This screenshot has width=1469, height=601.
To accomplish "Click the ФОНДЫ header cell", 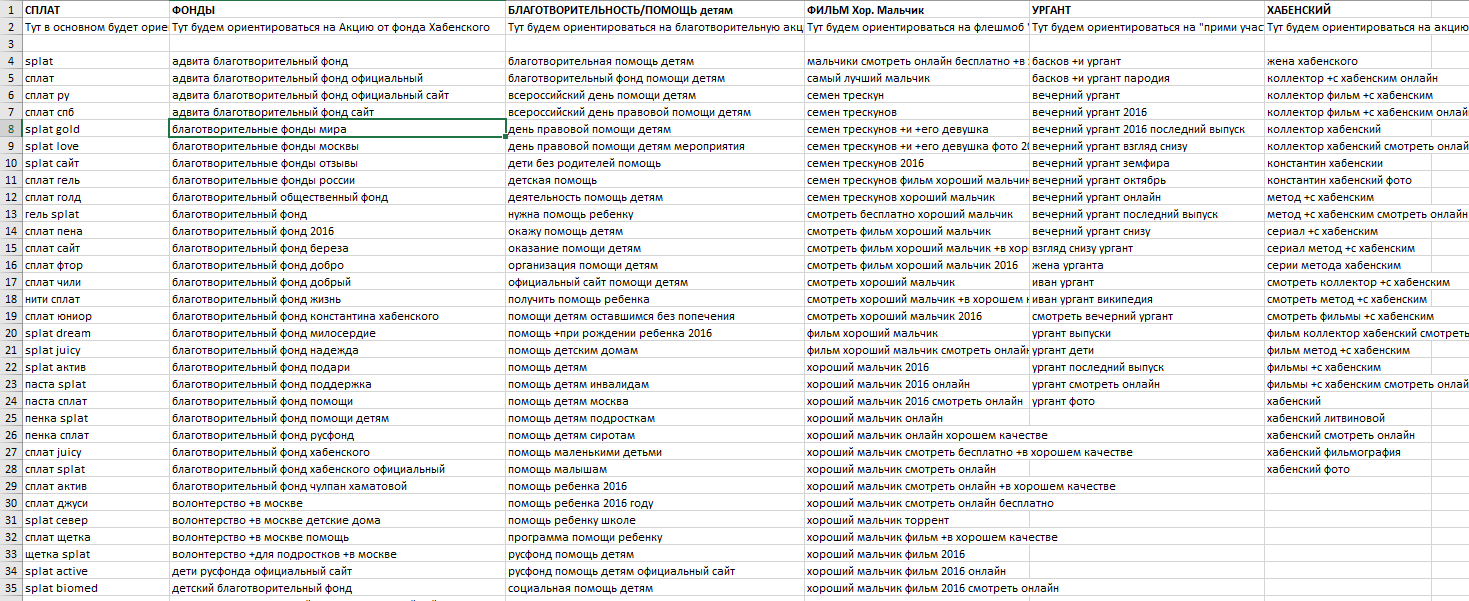I will (336, 10).
